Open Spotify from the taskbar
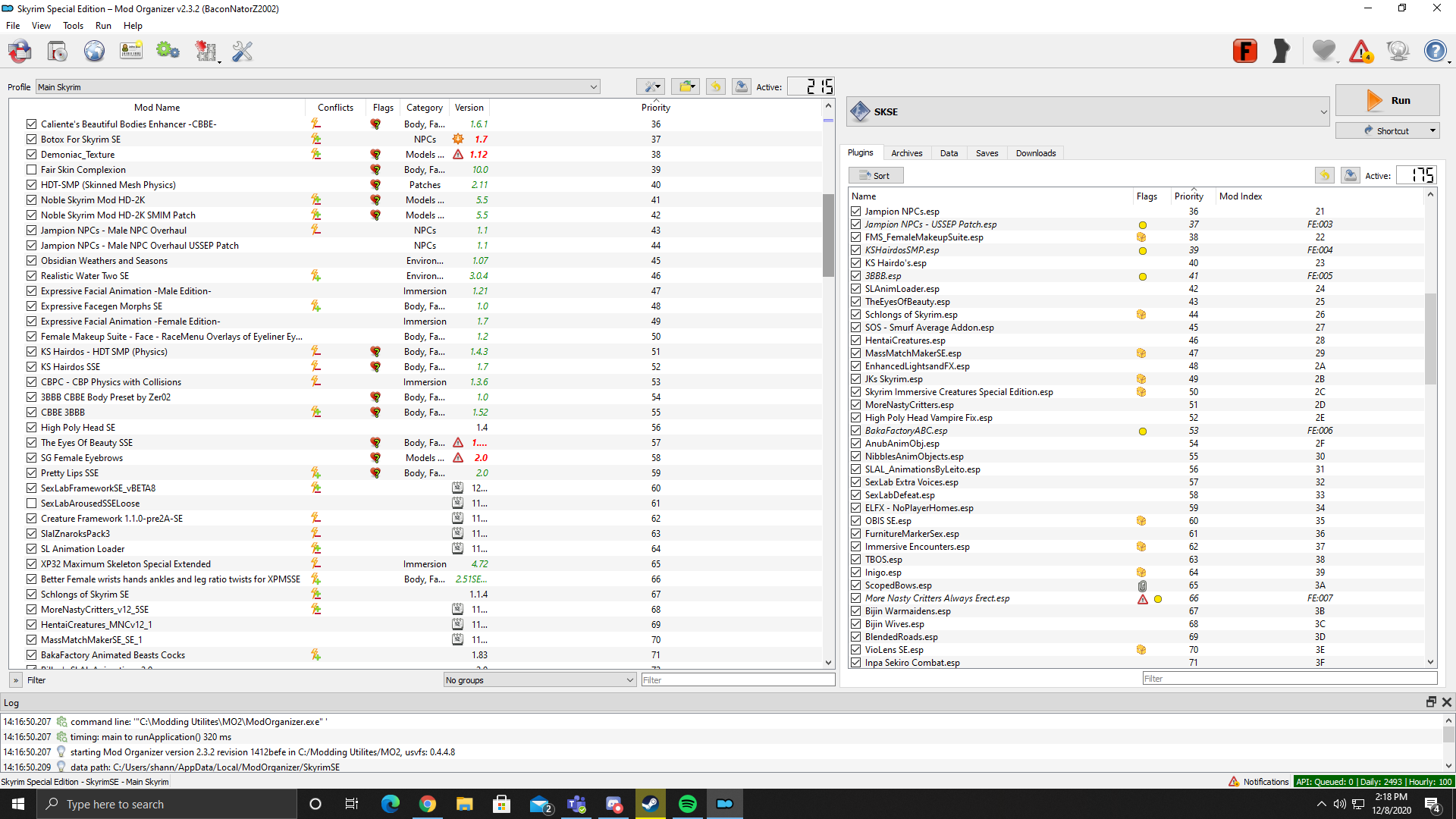Screen dimensions: 1456x819 688,804
